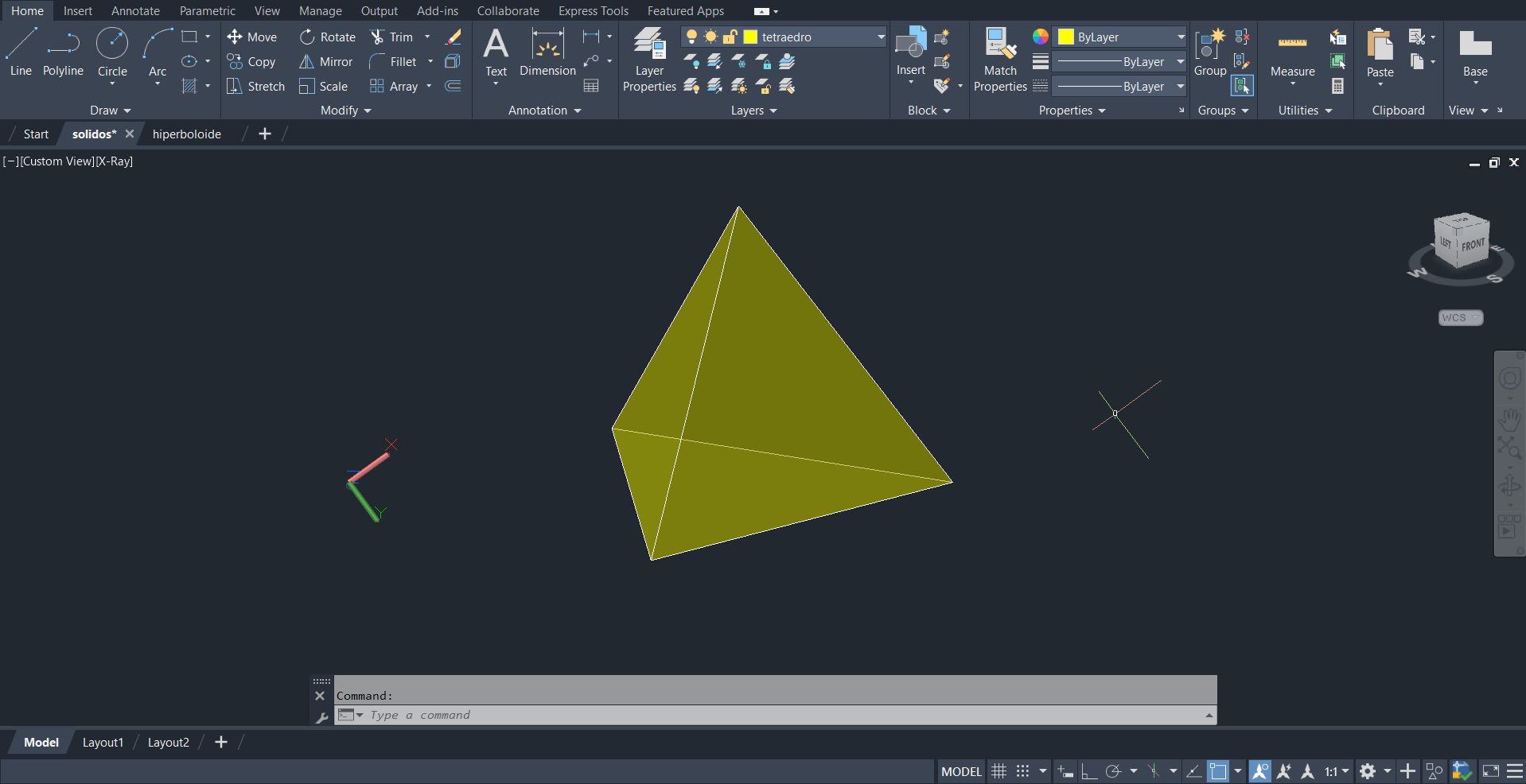Image resolution: width=1526 pixels, height=784 pixels.
Task: Open Layer Properties manager
Action: (649, 60)
